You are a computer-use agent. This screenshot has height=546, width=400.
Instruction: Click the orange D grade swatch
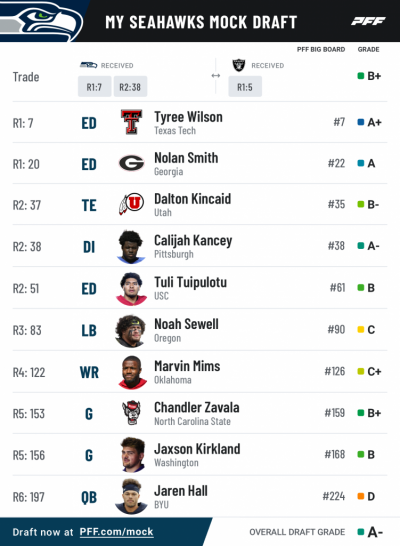click(x=361, y=496)
